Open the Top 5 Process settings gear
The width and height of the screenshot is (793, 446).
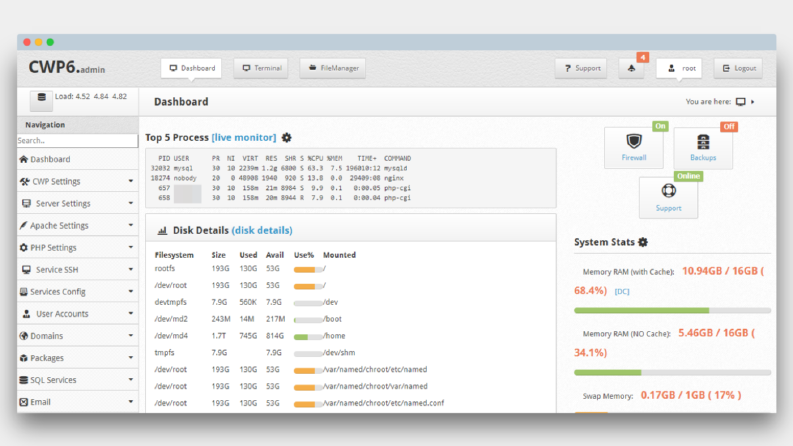287,138
